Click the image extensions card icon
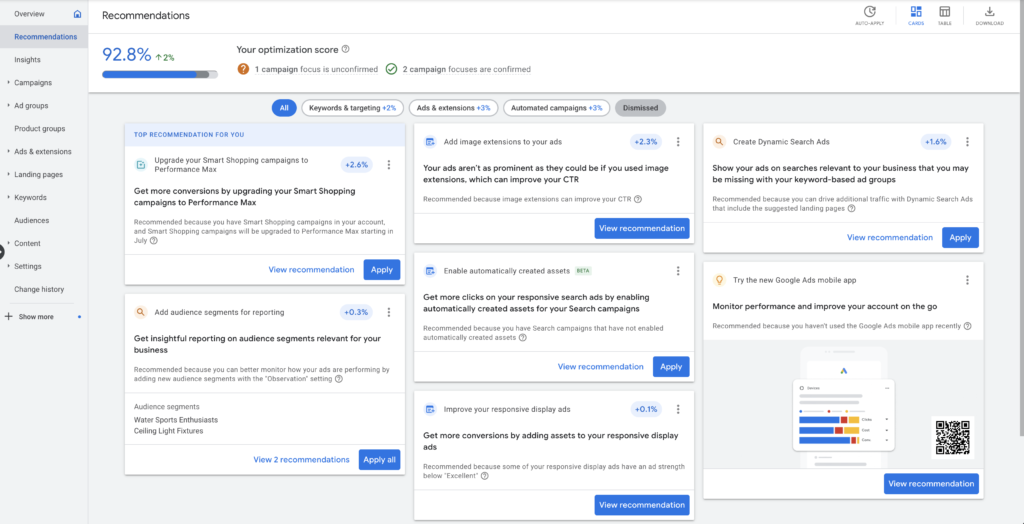 click(430, 142)
